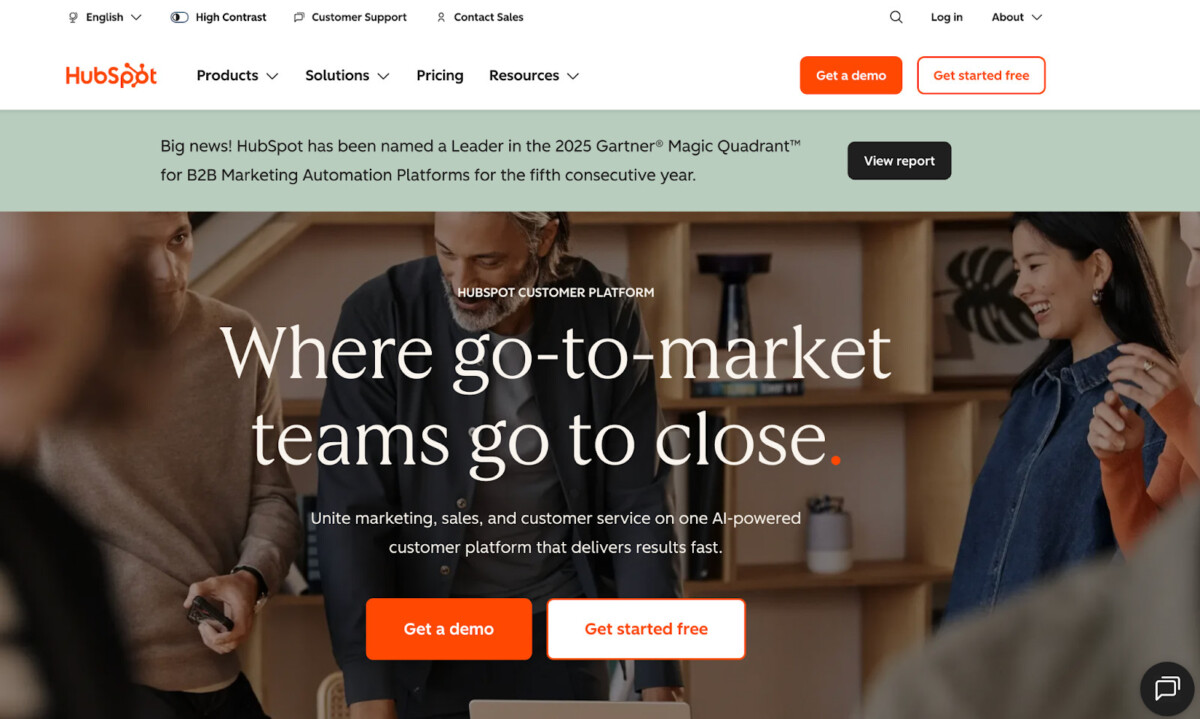This screenshot has width=1200, height=719.
Task: Click the header Get a demo button
Action: (851, 75)
